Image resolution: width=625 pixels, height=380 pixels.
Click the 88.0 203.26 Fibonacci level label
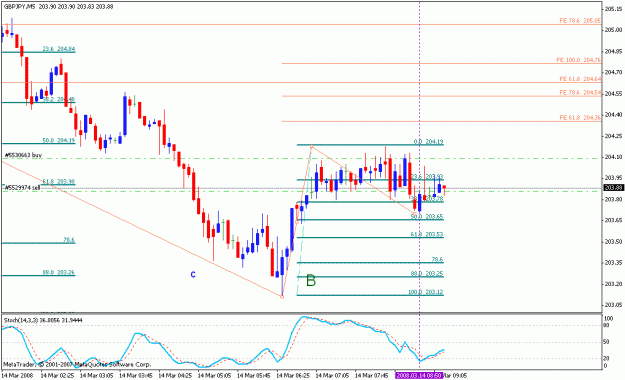click(x=59, y=273)
